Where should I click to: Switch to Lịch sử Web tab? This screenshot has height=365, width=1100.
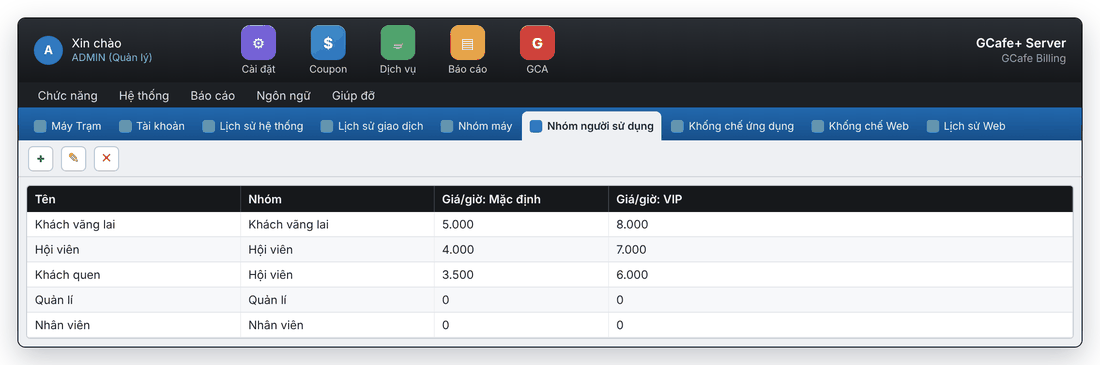[966, 126]
